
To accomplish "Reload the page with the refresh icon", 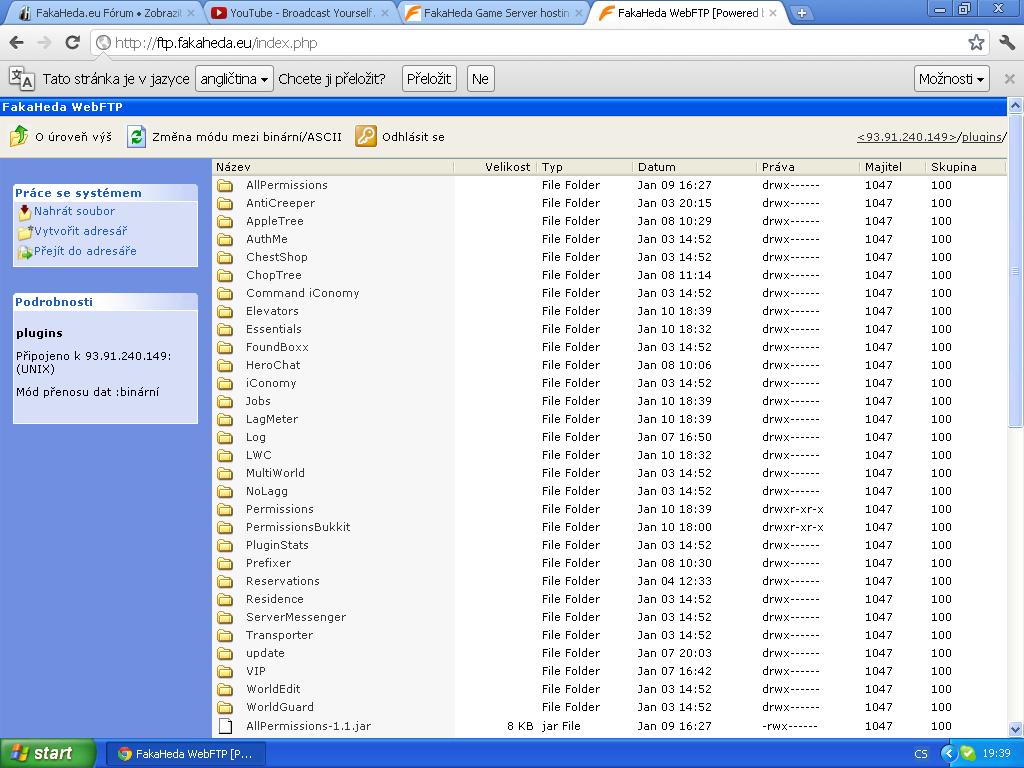I will pyautogui.click(x=72, y=43).
